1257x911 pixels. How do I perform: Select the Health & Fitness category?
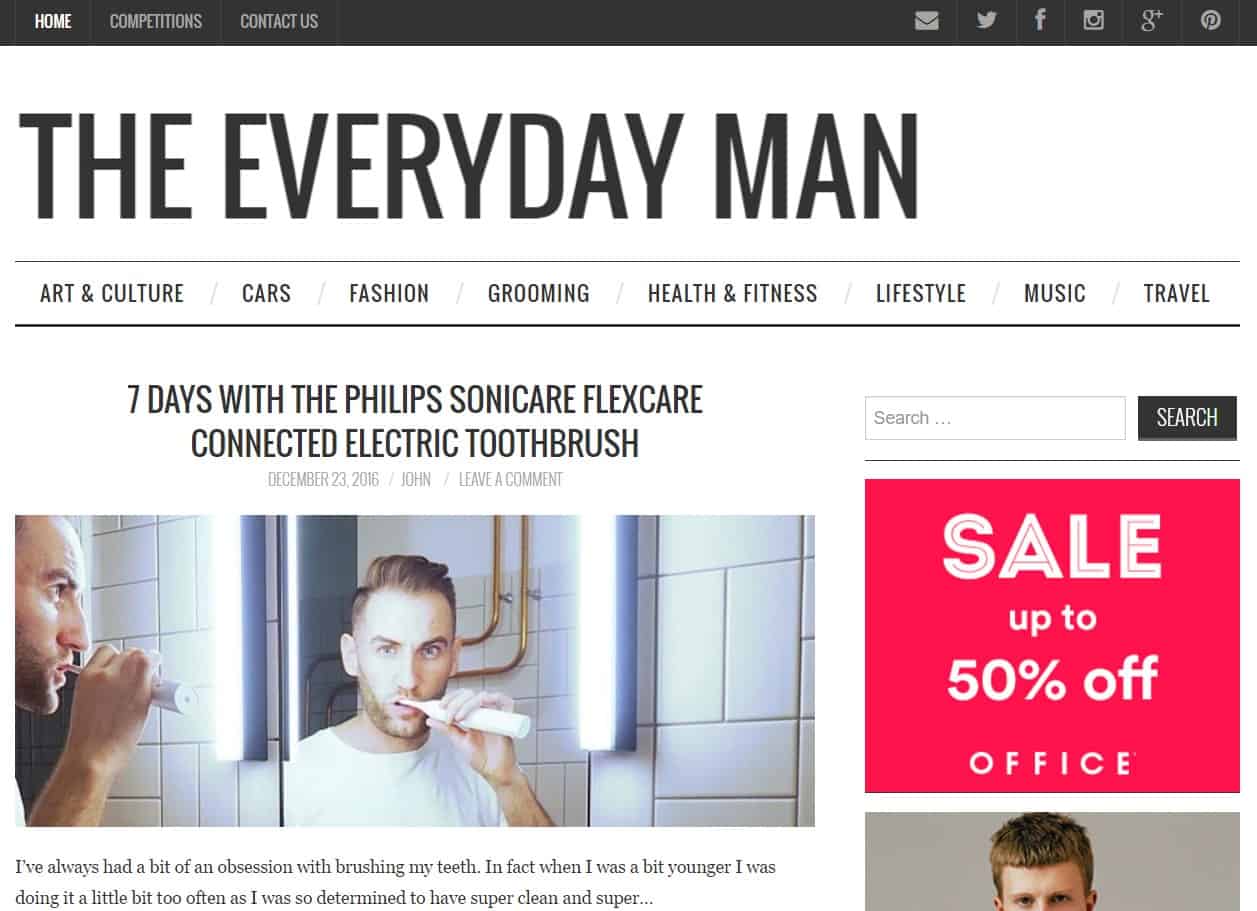733,293
